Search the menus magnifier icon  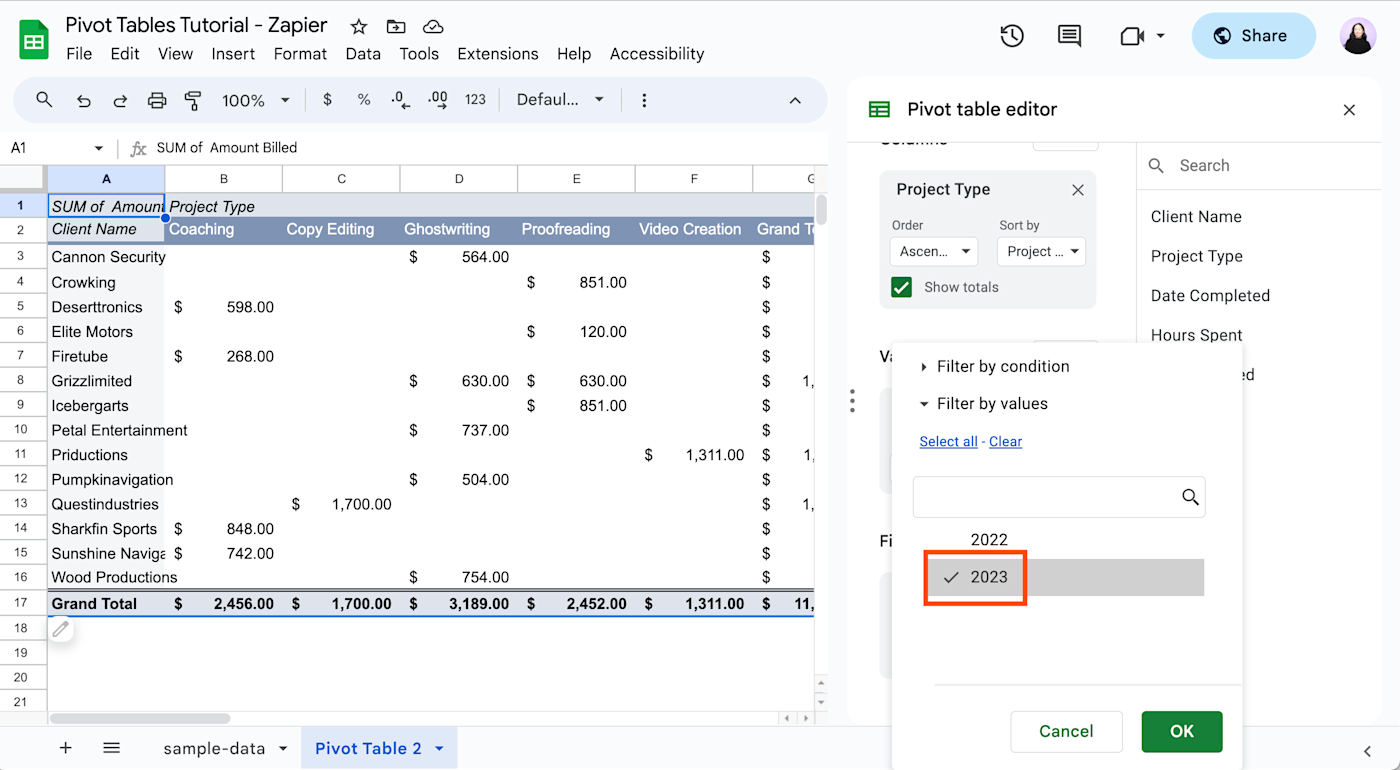click(x=44, y=100)
